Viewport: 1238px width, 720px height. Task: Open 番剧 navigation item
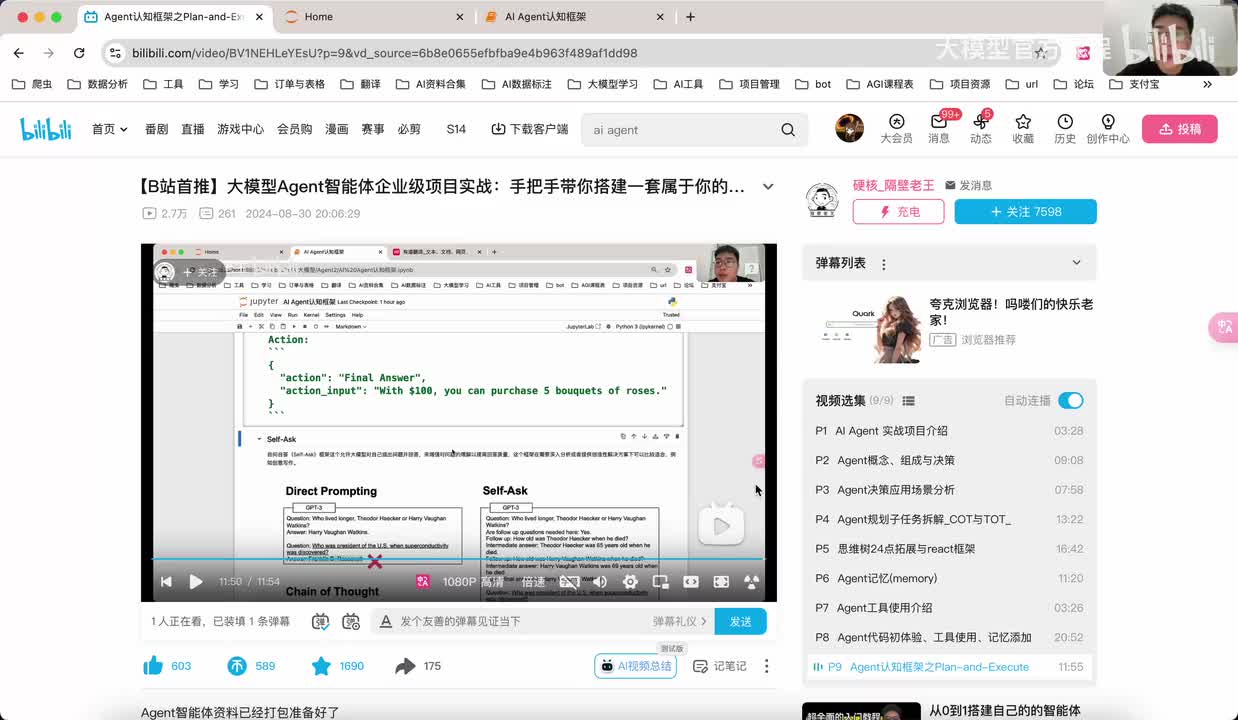(156, 129)
